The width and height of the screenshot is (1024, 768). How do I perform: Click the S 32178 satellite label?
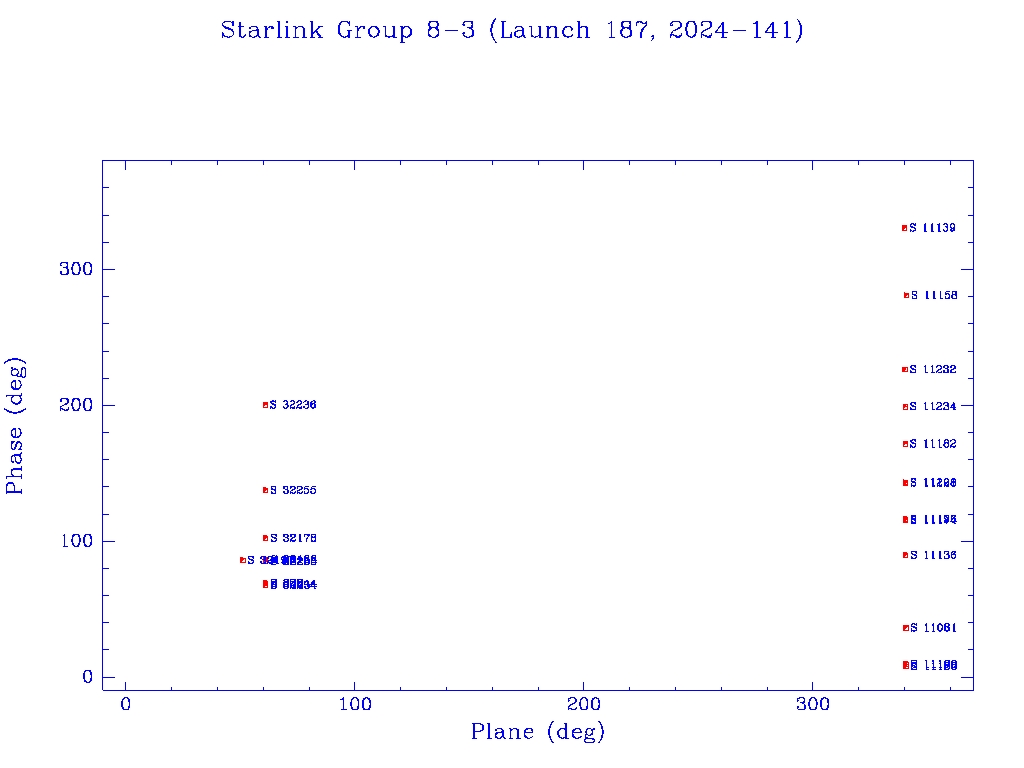[293, 538]
